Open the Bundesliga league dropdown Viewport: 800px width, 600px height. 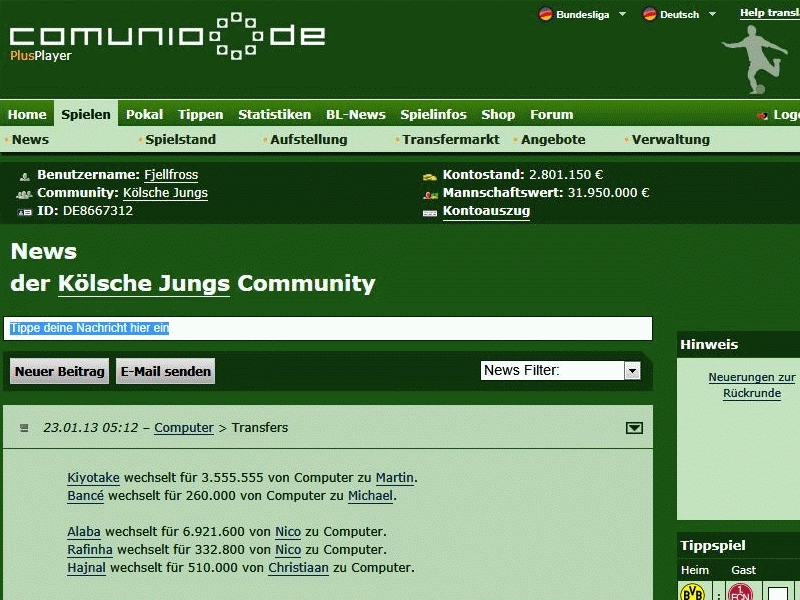(622, 14)
